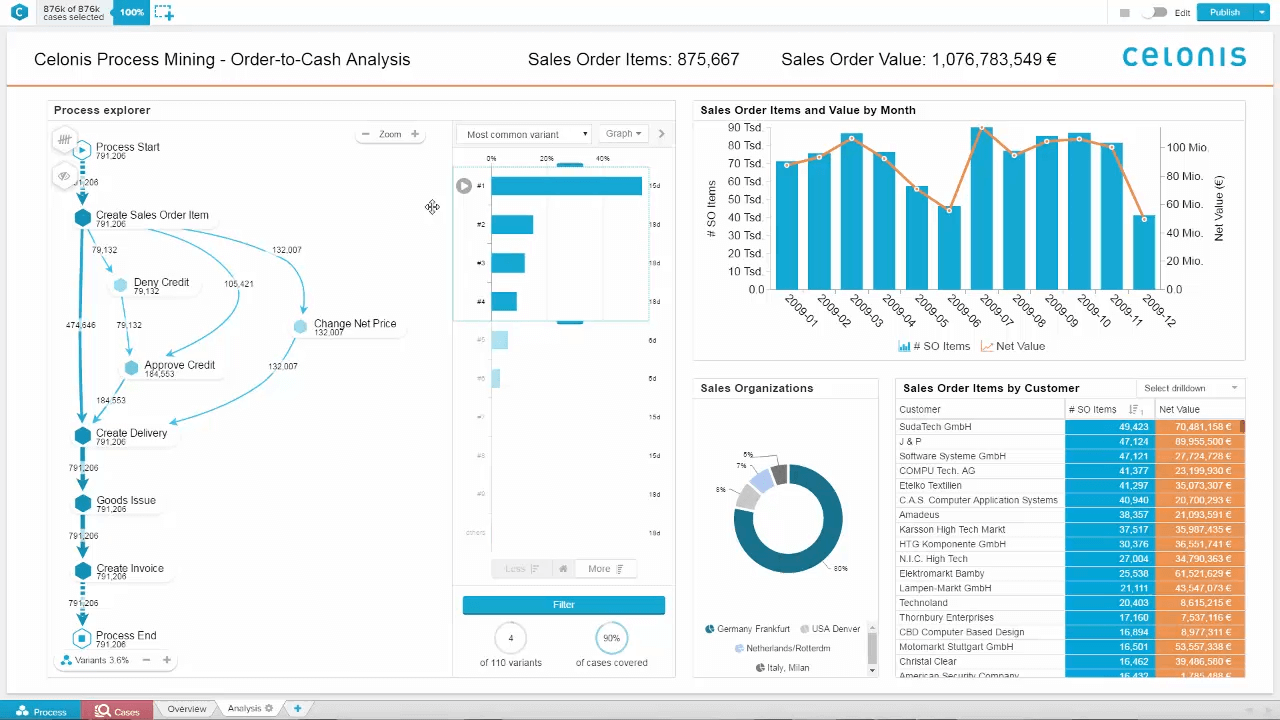Sort by # SO Items column
This screenshot has width=1280, height=720.
pos(1108,409)
